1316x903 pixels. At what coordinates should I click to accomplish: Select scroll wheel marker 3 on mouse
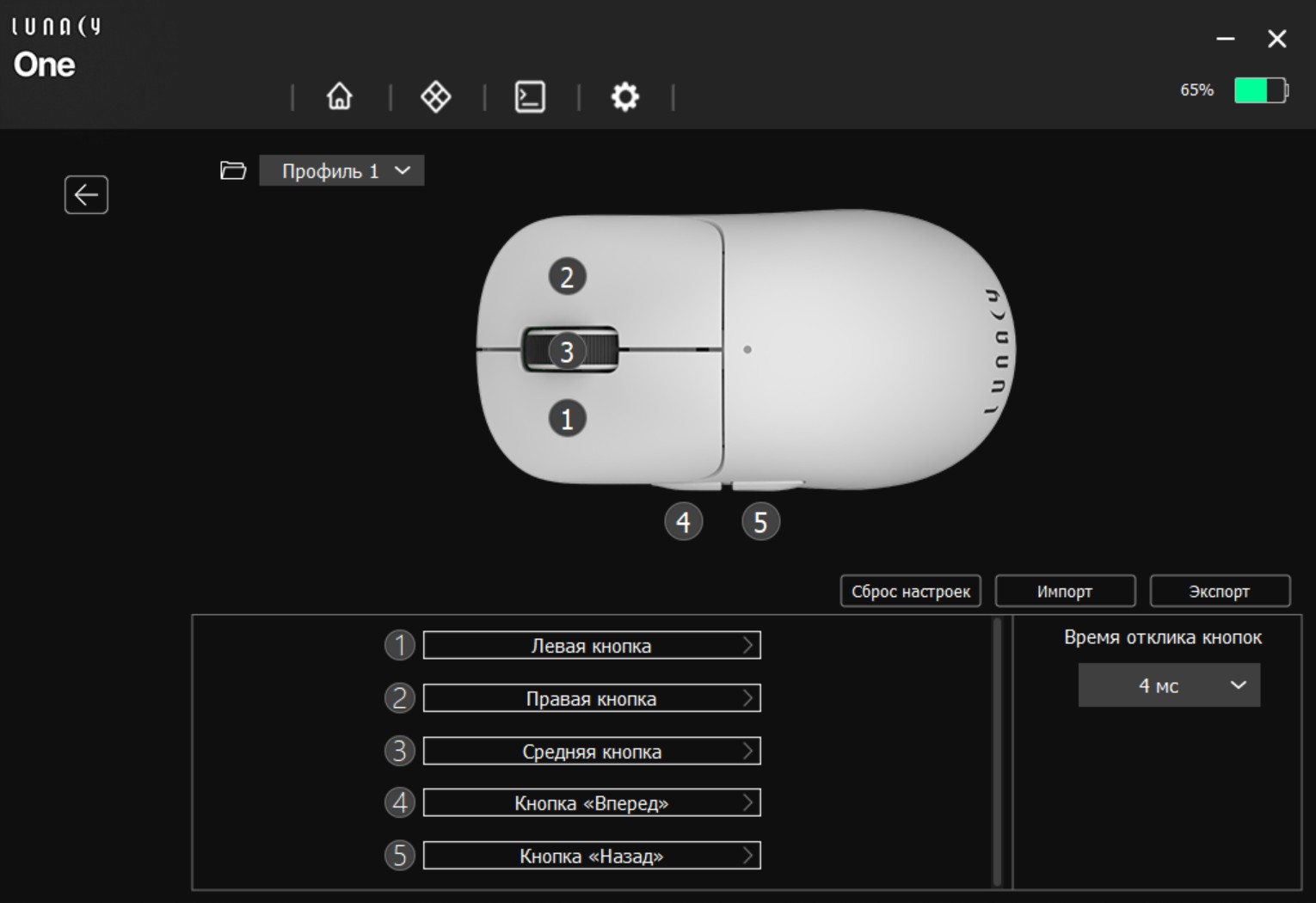tap(567, 352)
